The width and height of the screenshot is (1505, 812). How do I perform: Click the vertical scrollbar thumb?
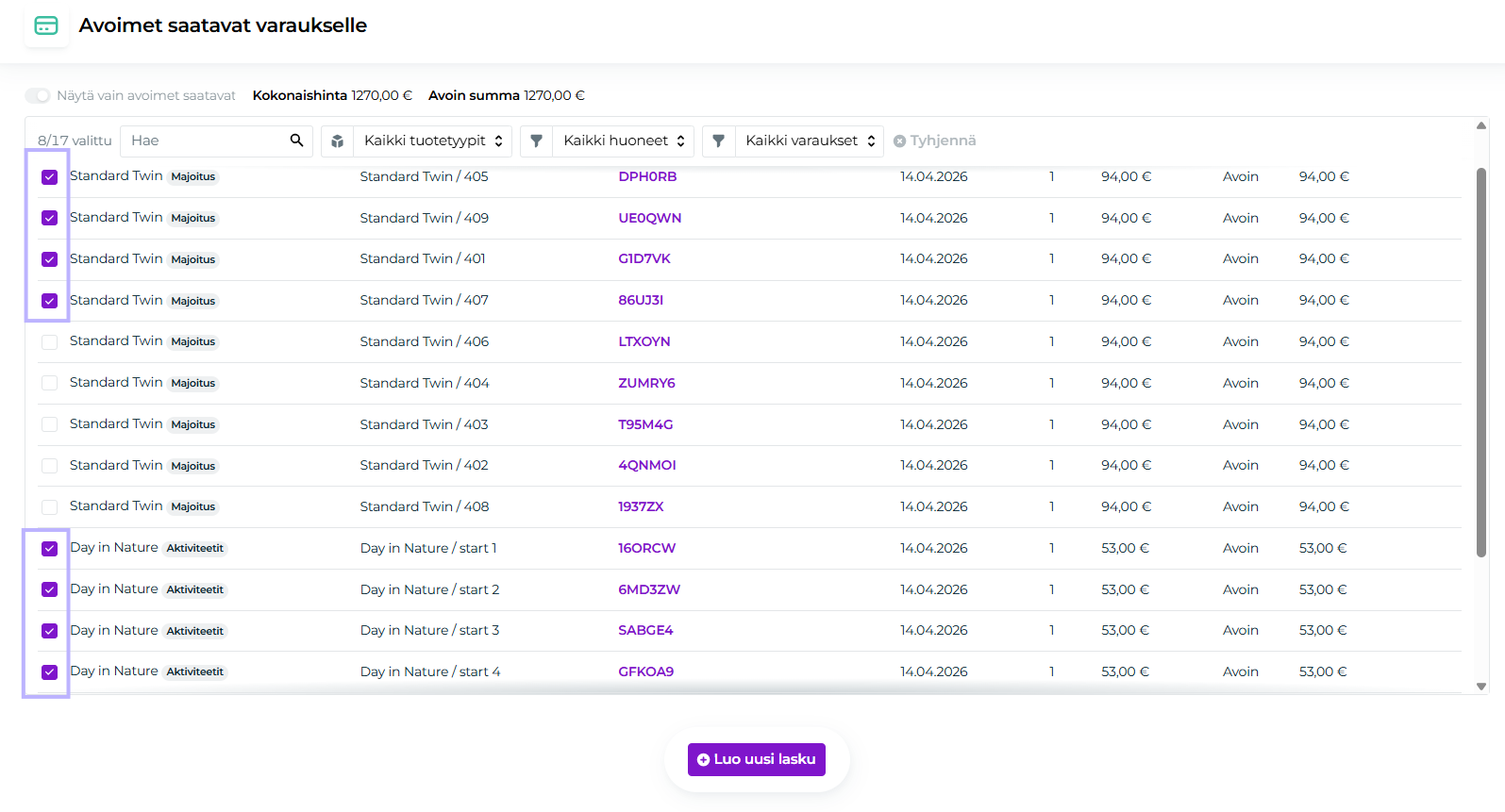1480,363
